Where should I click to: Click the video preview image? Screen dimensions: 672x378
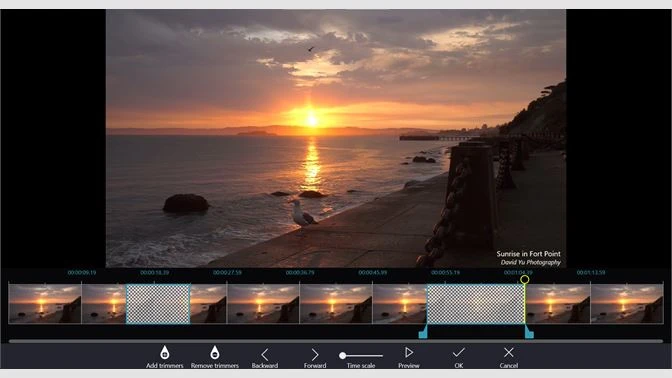coord(336,138)
